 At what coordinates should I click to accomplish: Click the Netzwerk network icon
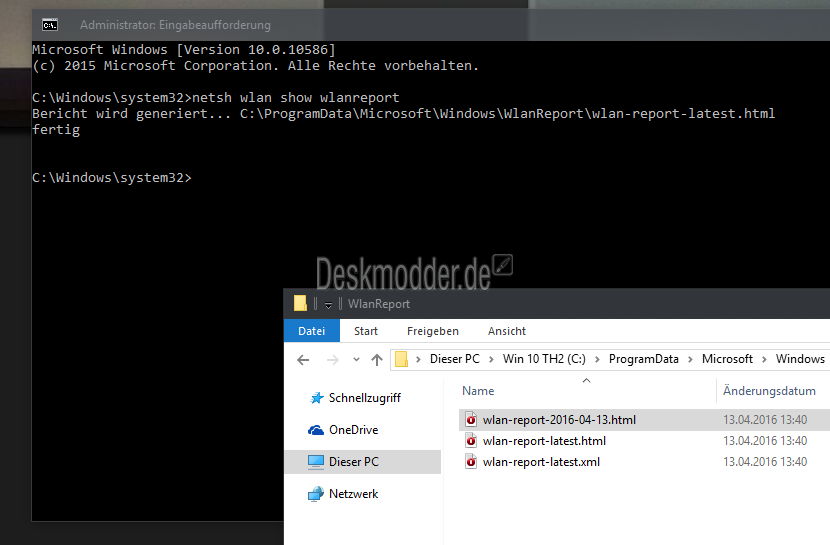pos(316,494)
